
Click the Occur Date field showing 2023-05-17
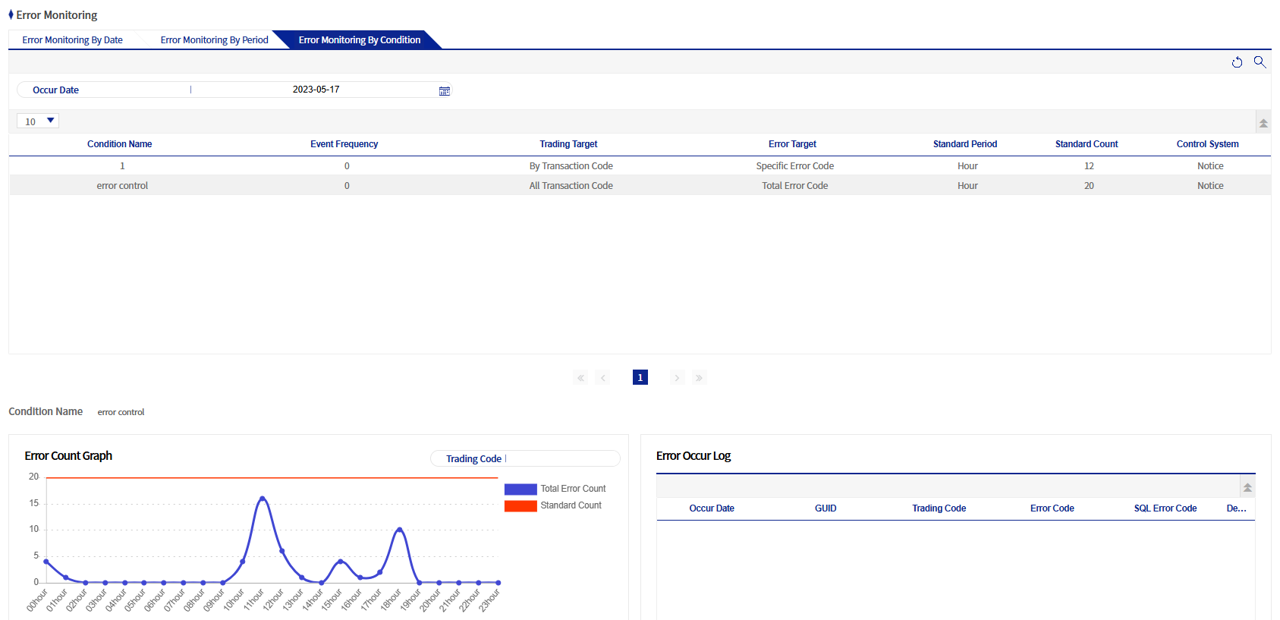[x=315, y=90]
